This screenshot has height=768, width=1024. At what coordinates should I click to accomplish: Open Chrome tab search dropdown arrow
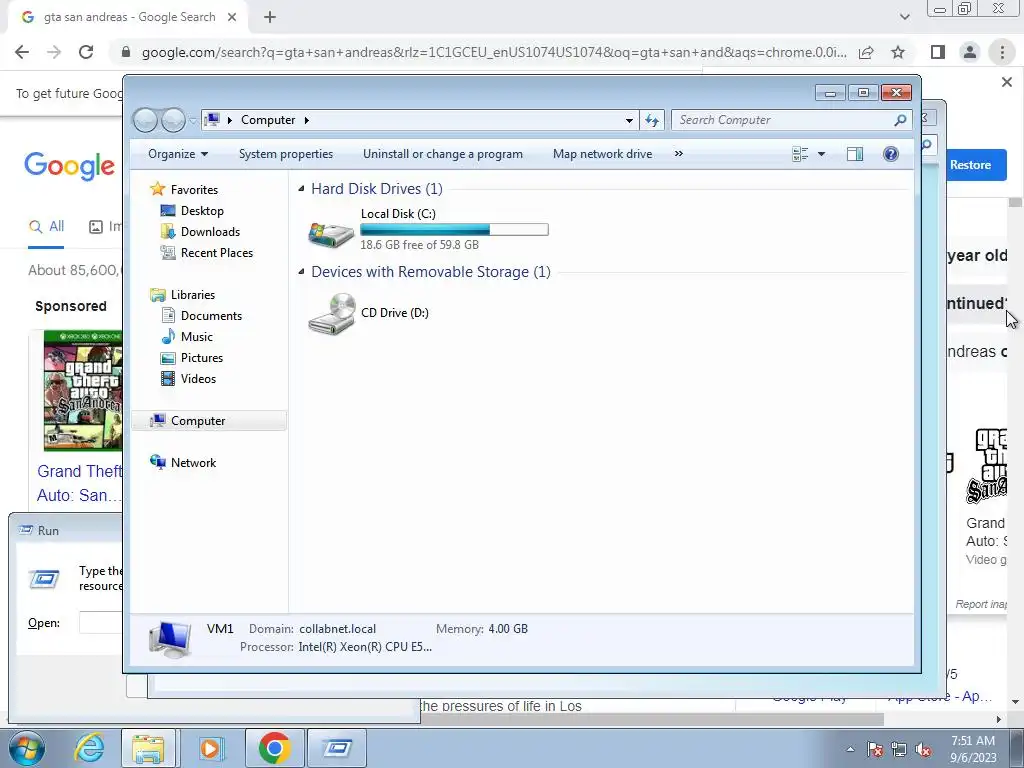(904, 17)
